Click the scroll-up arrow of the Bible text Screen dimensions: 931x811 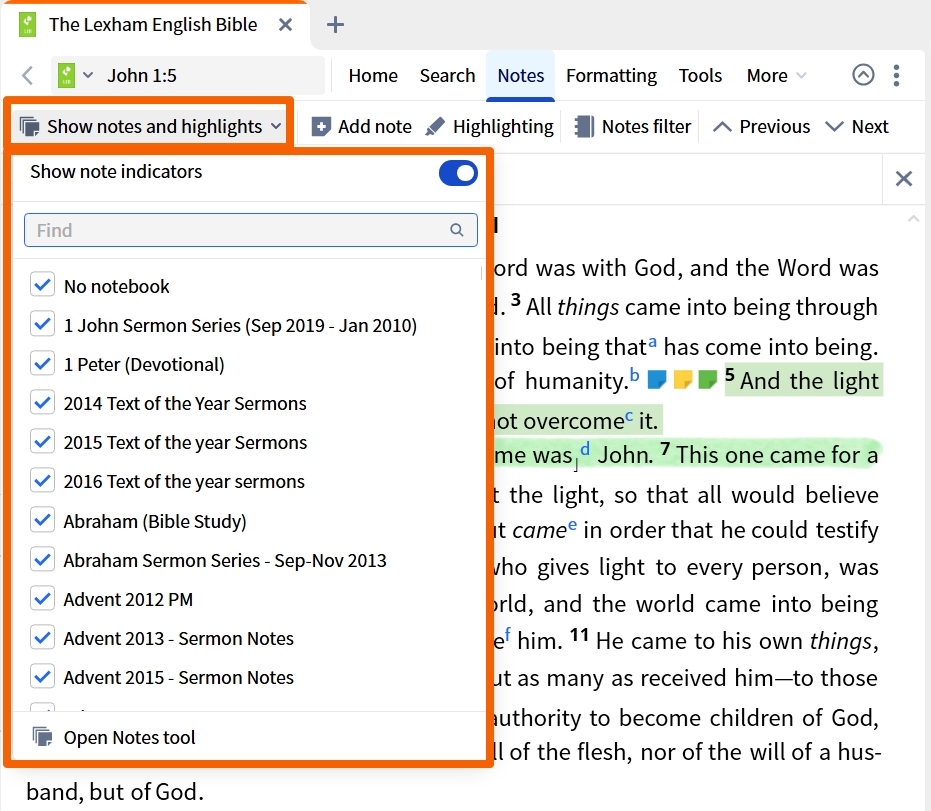913,219
